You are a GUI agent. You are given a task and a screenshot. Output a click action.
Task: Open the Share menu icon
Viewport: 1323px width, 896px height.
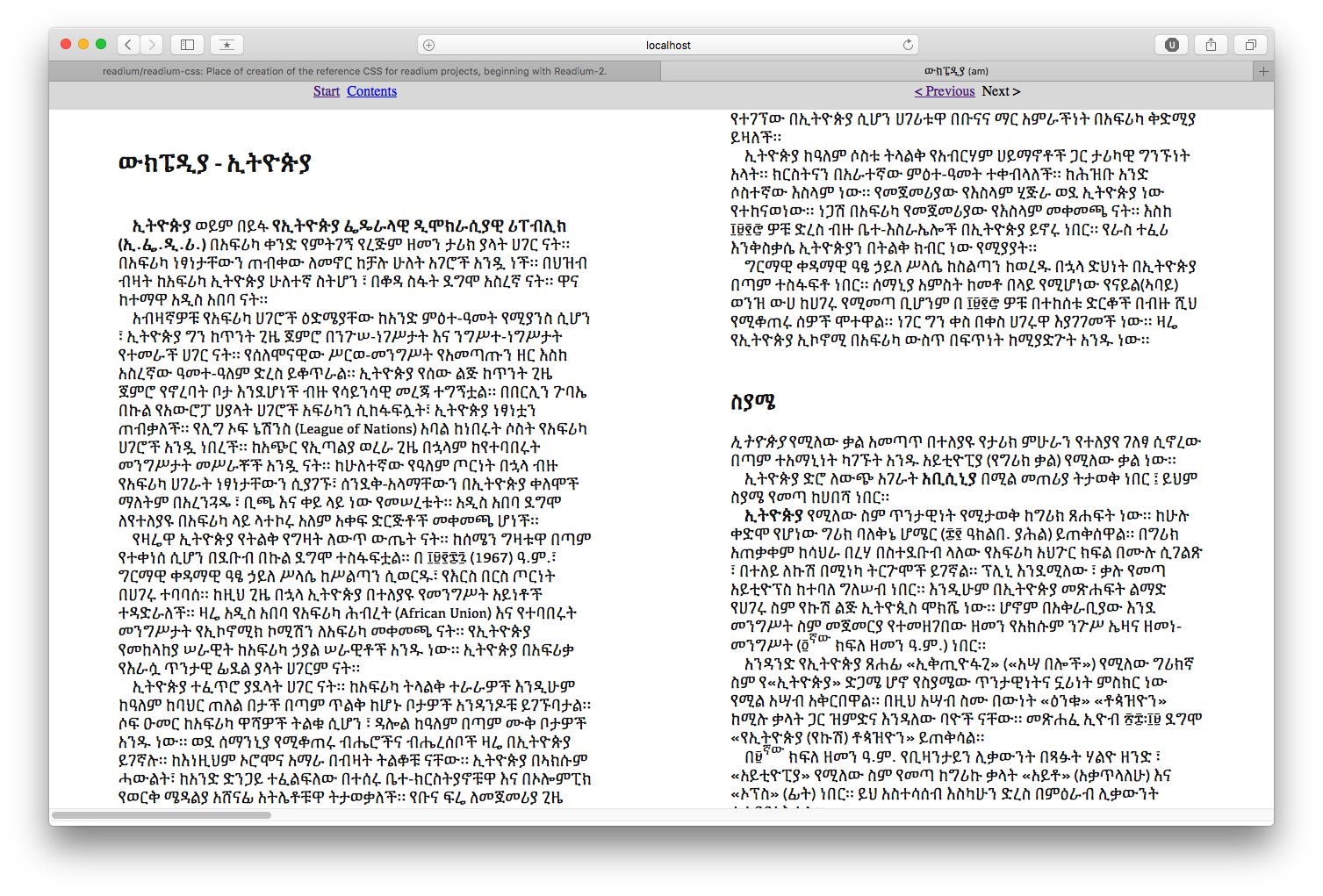(1211, 45)
